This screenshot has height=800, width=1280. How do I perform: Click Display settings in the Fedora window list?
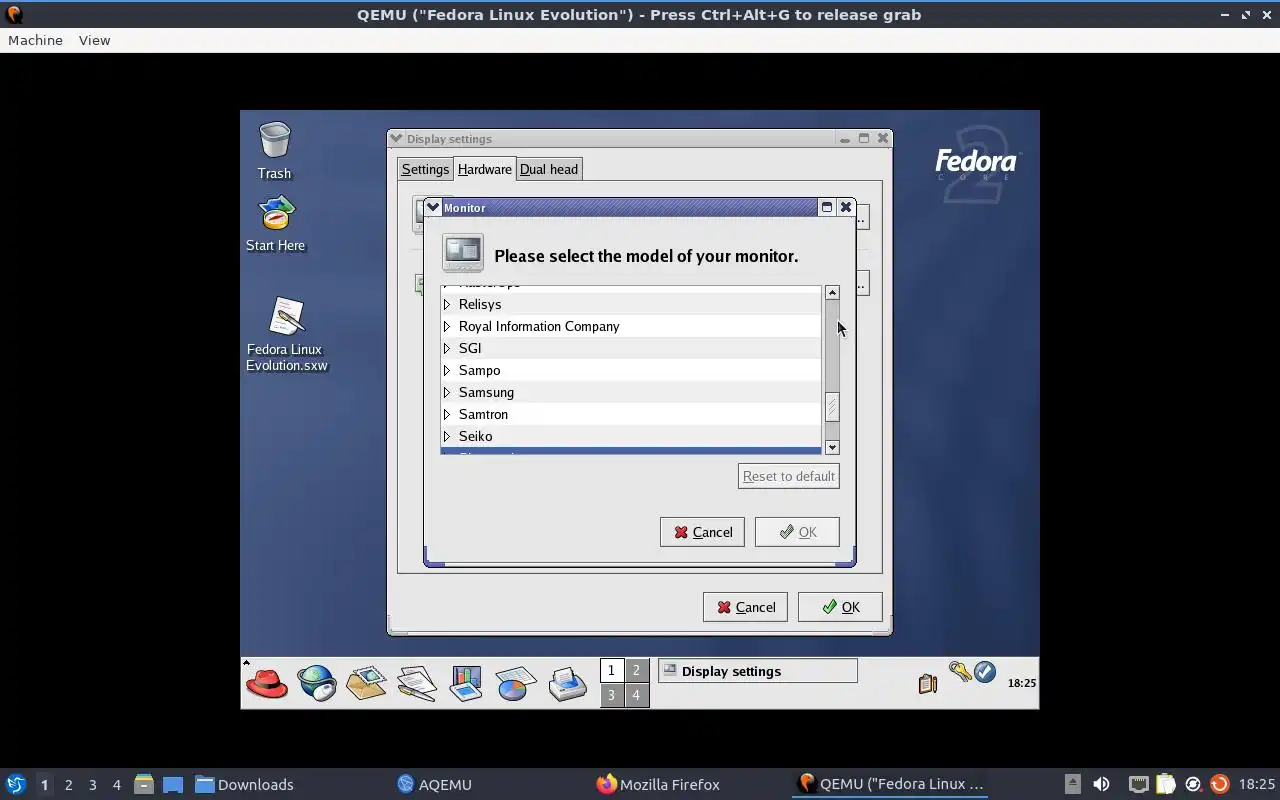[x=757, y=671]
